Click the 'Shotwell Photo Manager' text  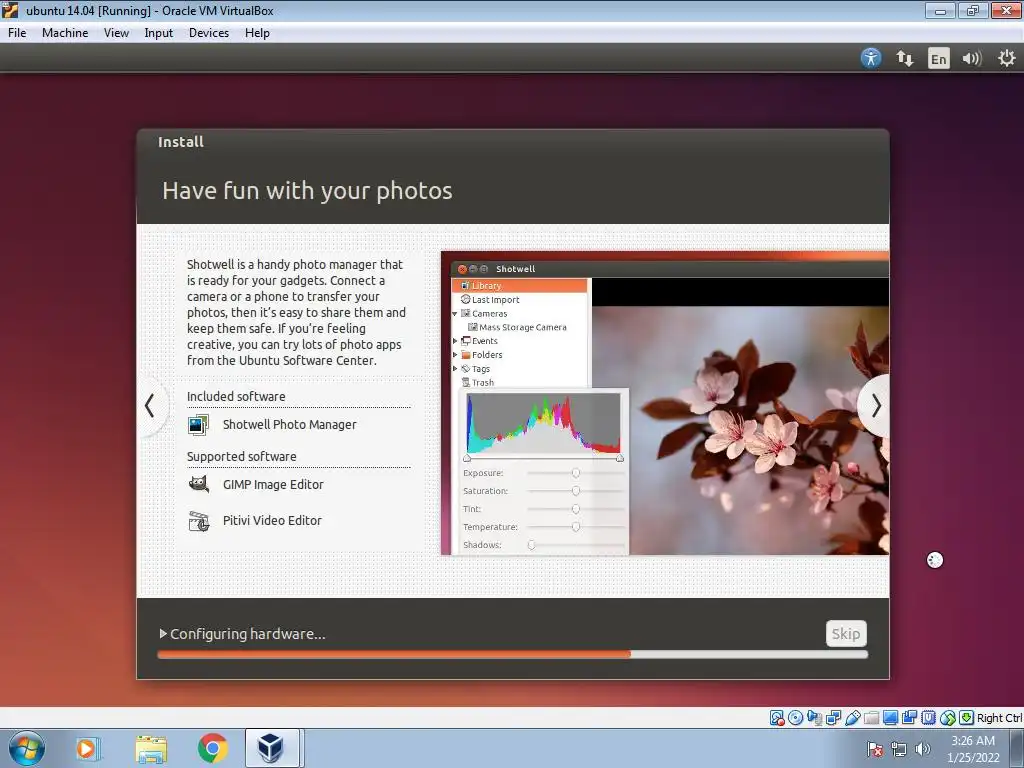pos(289,424)
